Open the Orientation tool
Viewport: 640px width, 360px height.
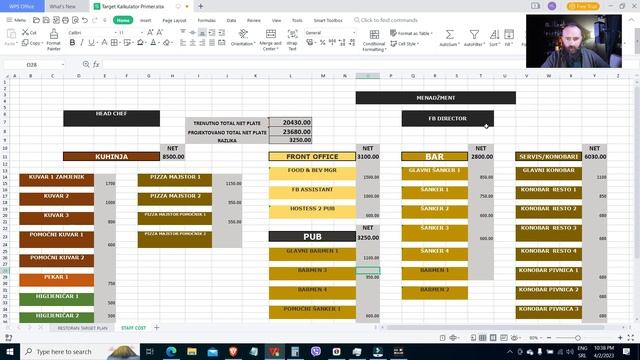[x=243, y=38]
